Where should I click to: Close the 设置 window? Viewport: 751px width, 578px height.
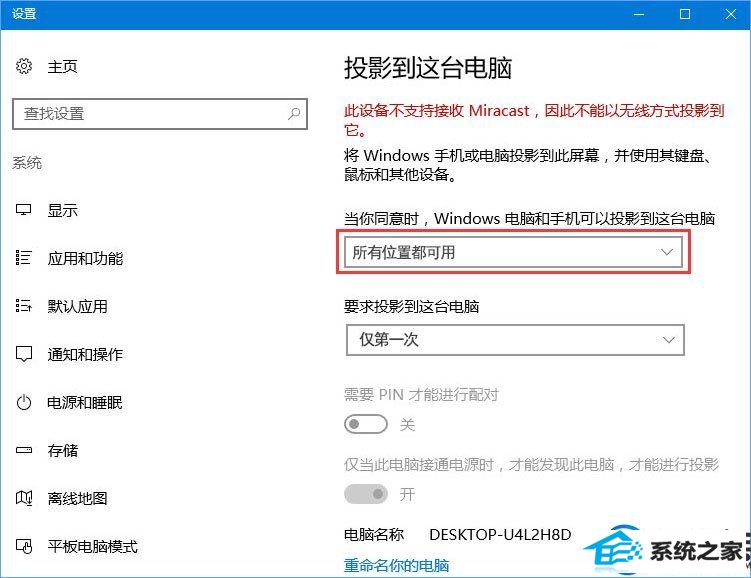730,14
